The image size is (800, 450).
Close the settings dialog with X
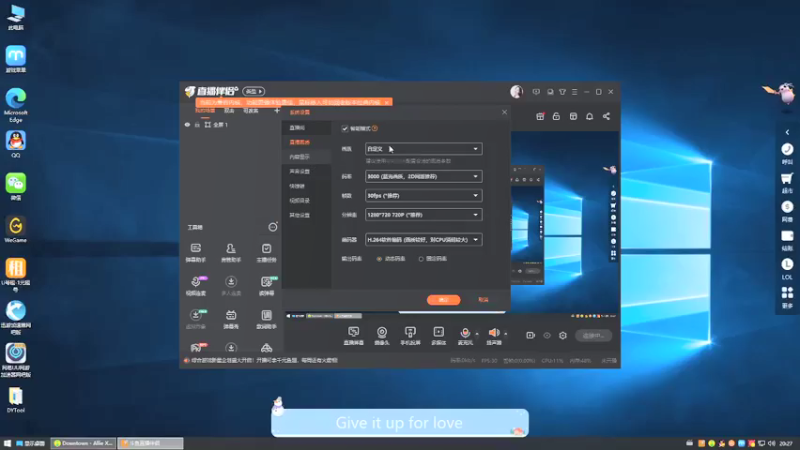point(504,112)
